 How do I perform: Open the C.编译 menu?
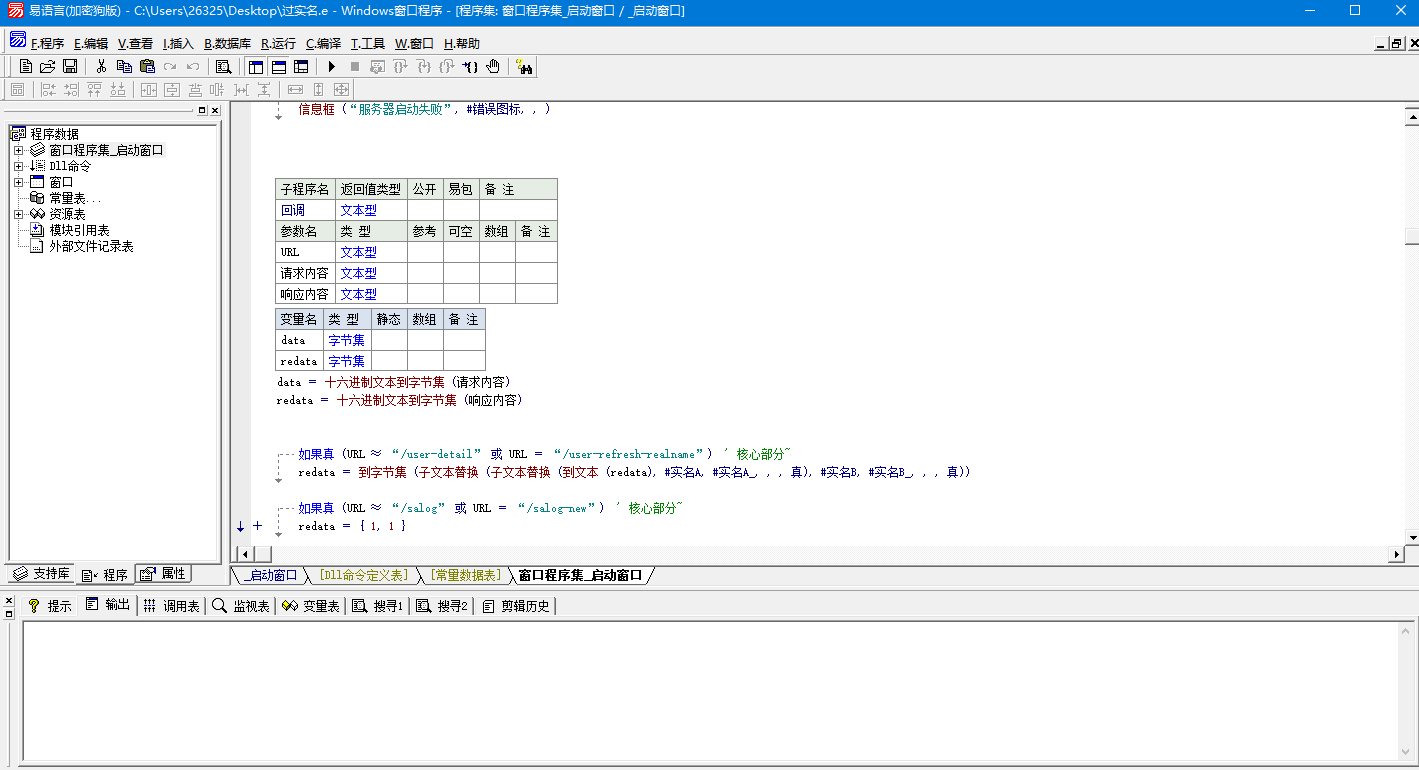(x=323, y=44)
